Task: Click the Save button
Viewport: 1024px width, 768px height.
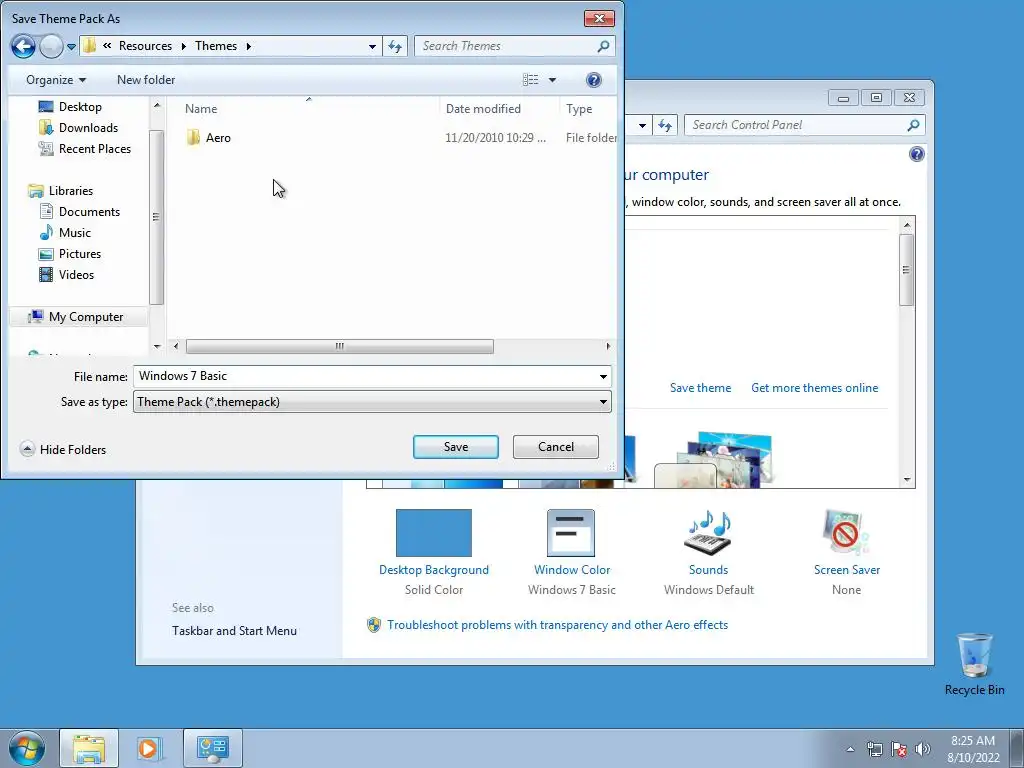Action: [455, 447]
